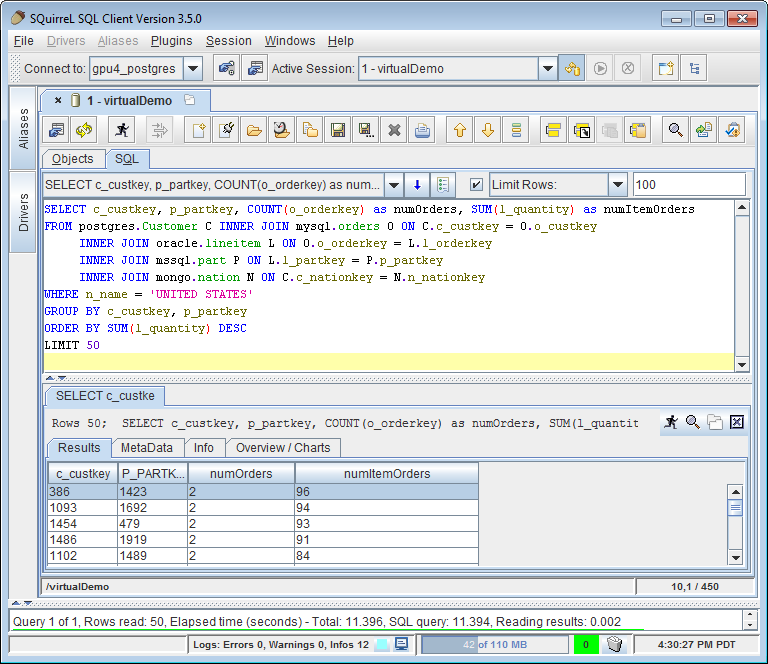Open the Aliases side panel
This screenshot has height=664, width=768.
(x=23, y=128)
